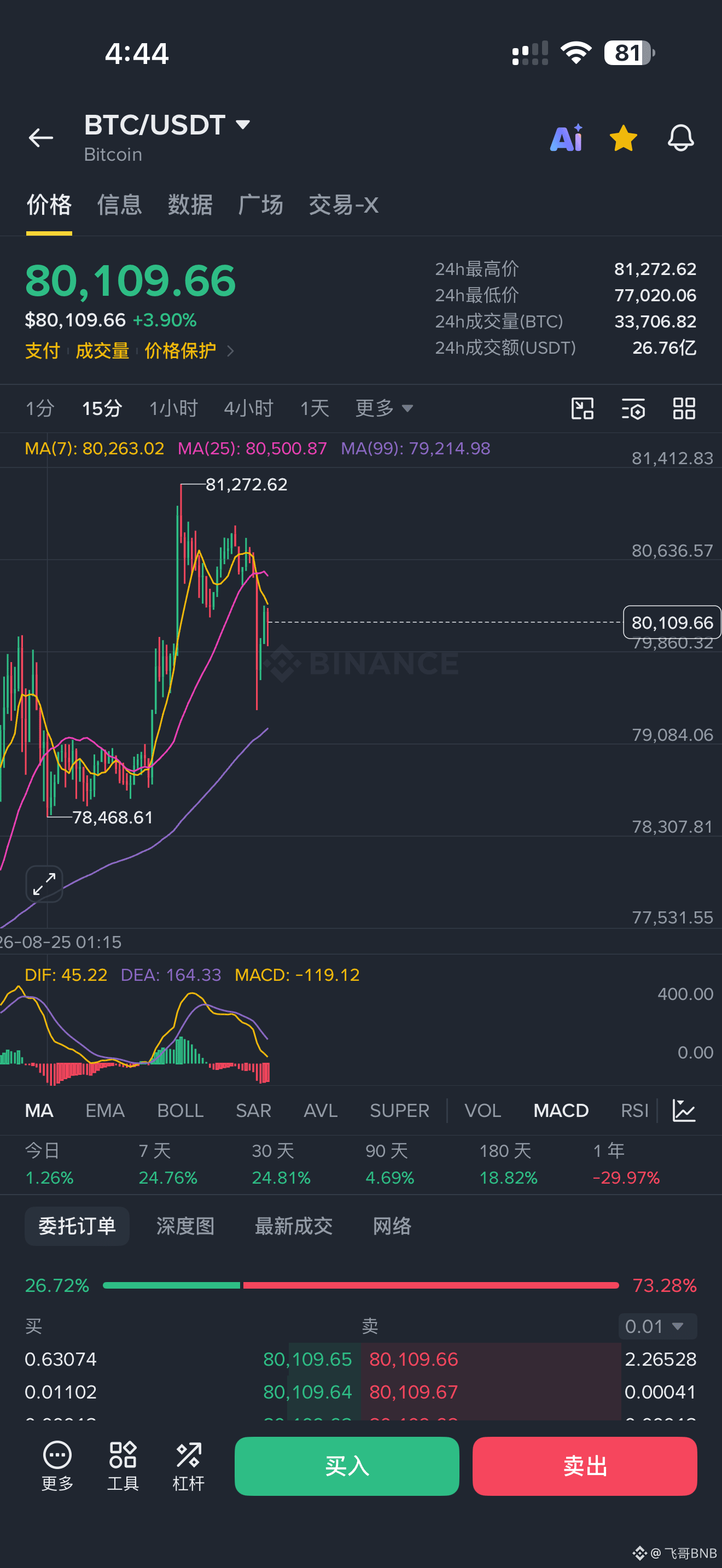Select the 深度图 tab
Viewport: 722px width, 1568px height.
coord(185,1226)
